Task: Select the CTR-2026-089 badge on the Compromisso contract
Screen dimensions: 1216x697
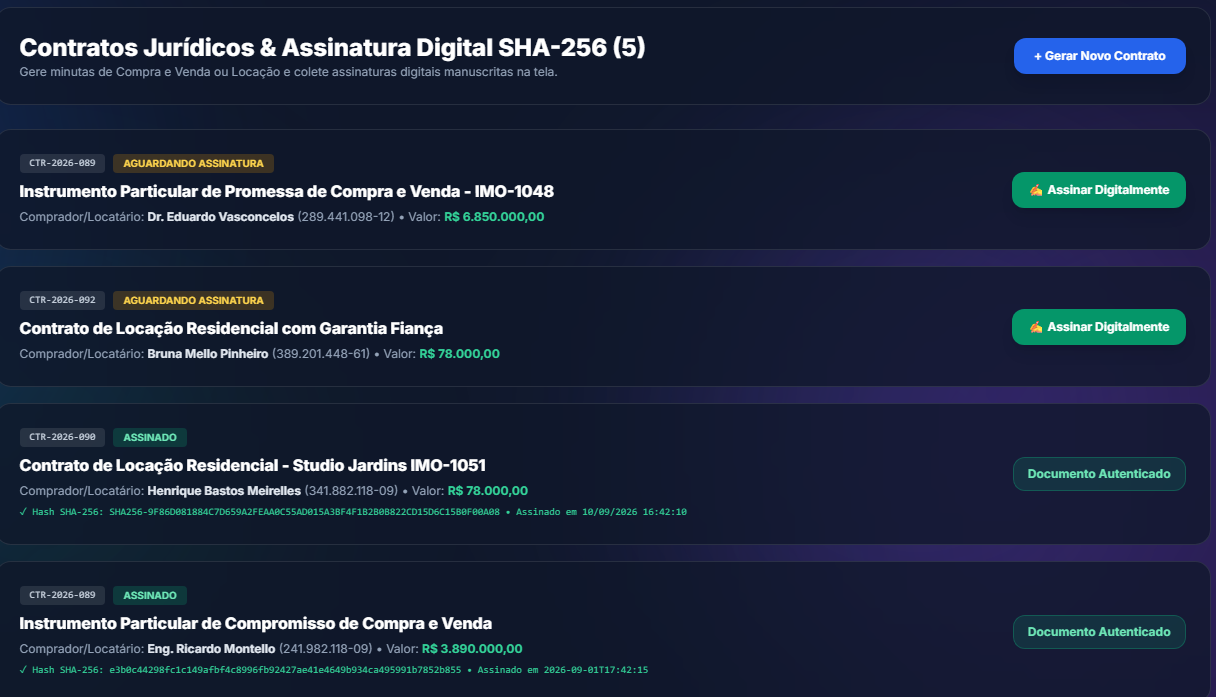Action: pyautogui.click(x=62, y=595)
